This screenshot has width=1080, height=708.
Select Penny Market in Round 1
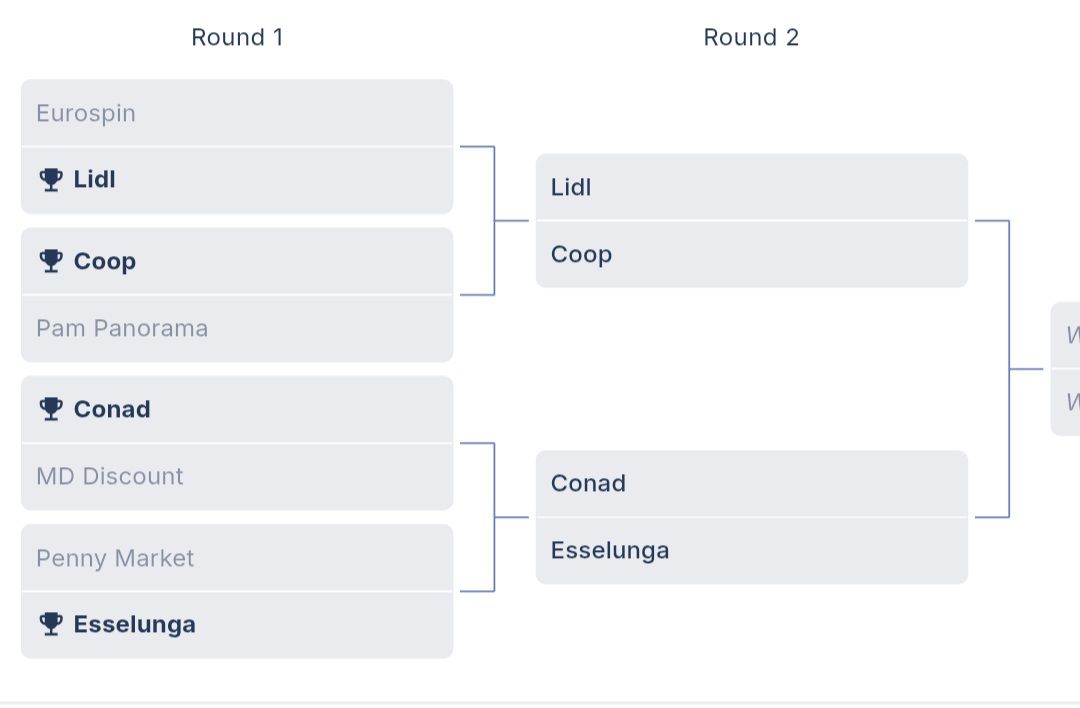point(237,558)
